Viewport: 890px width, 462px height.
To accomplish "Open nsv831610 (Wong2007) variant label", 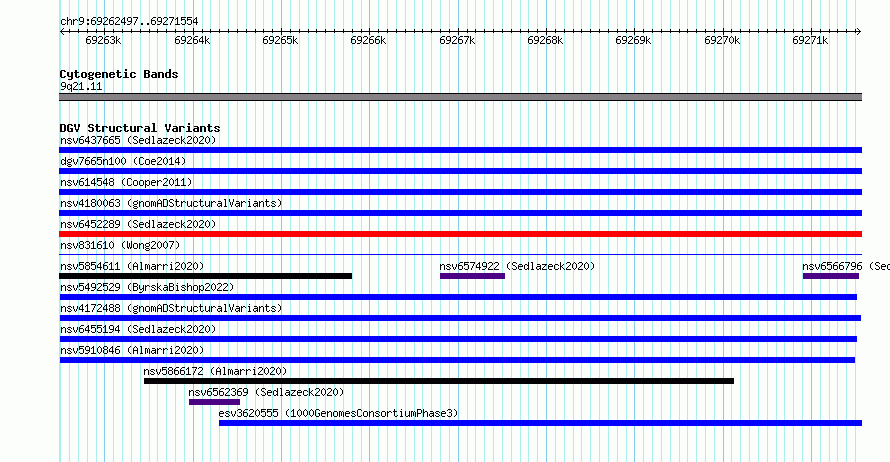I will click(x=120, y=245).
